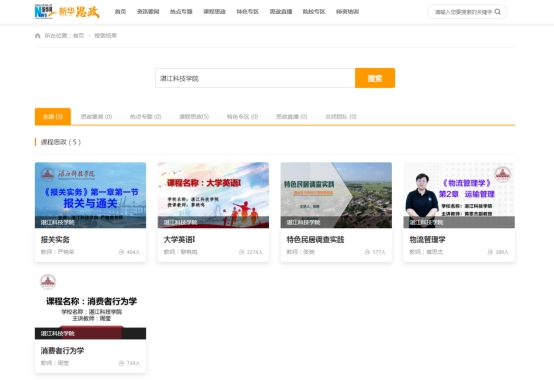This screenshot has height=380, width=554.
Task: Select the 名师团队 (0) tab
Action: click(341, 117)
